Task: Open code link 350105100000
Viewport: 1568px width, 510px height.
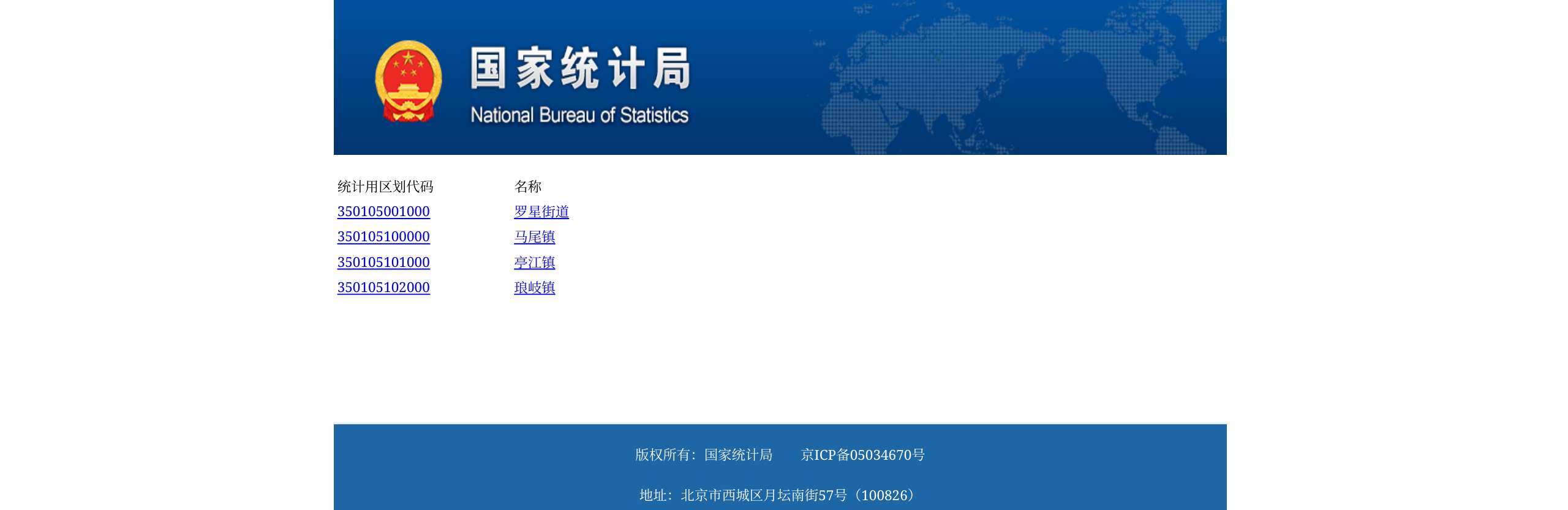Action: [x=383, y=237]
